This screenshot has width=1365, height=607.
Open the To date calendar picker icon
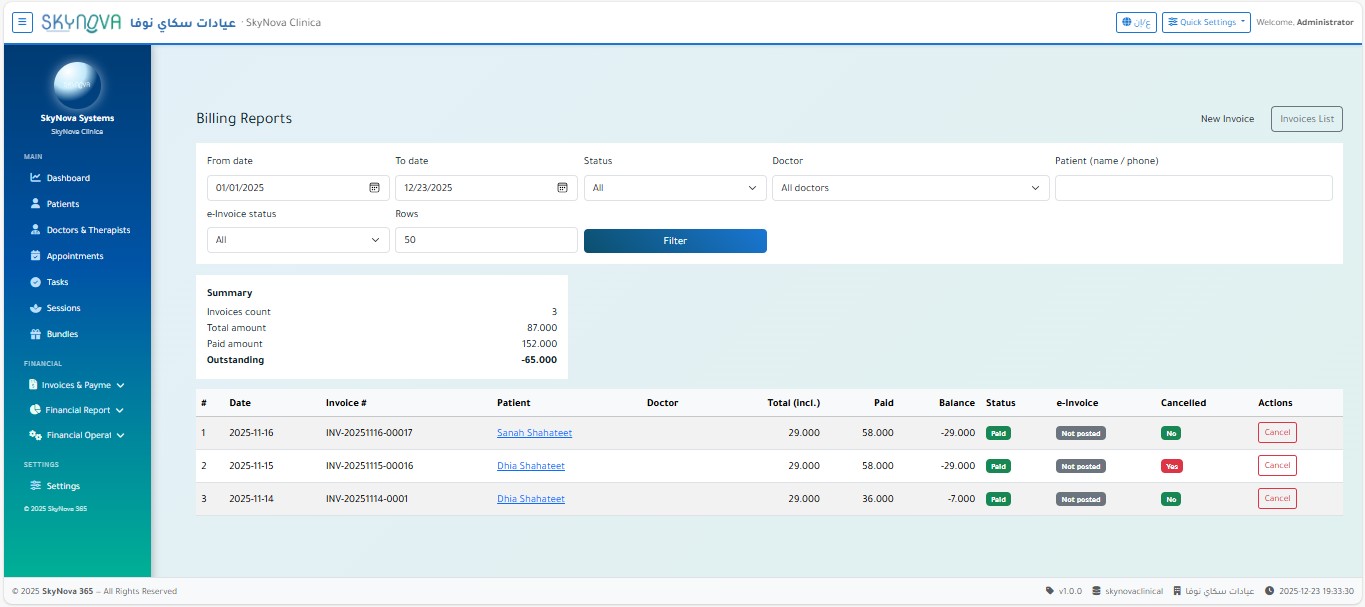pyautogui.click(x=562, y=188)
